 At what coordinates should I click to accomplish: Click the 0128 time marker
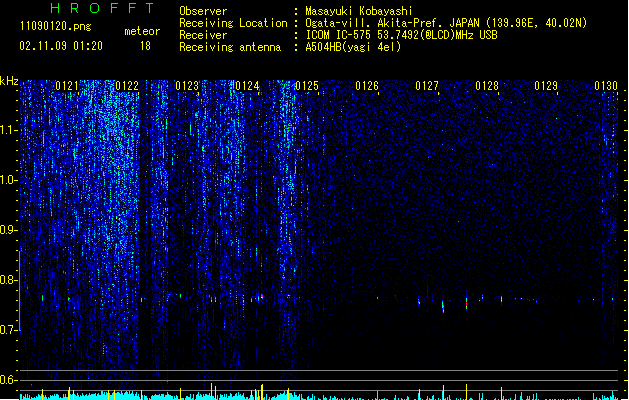click(x=487, y=86)
